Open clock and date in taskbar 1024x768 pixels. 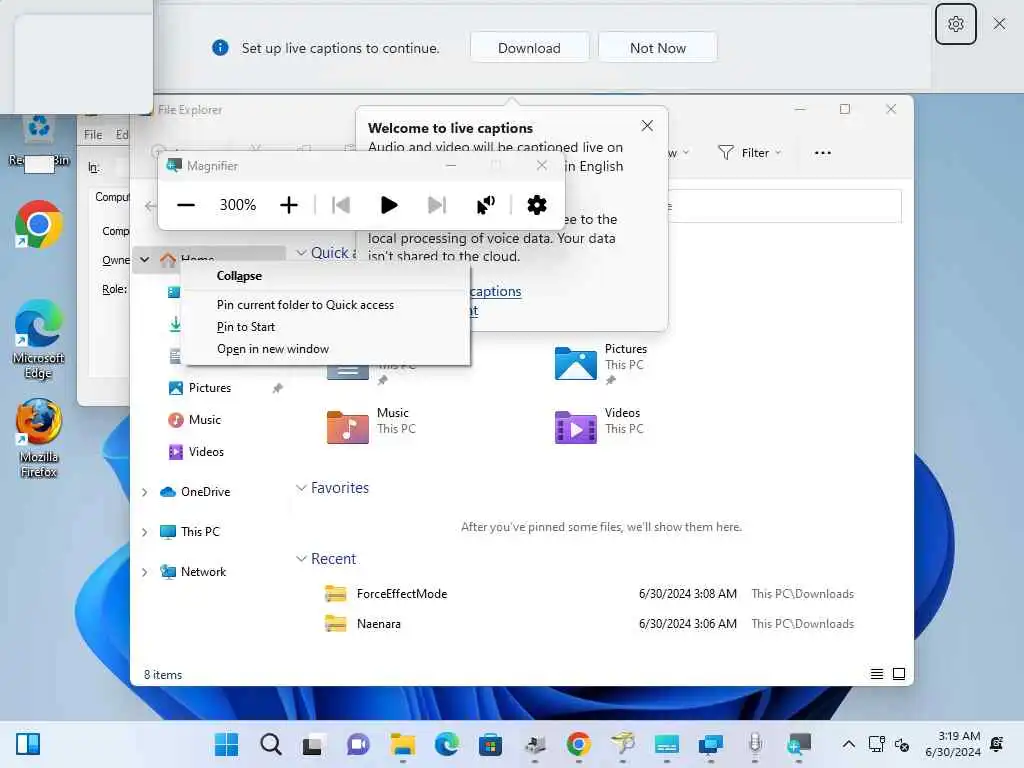tap(953, 744)
